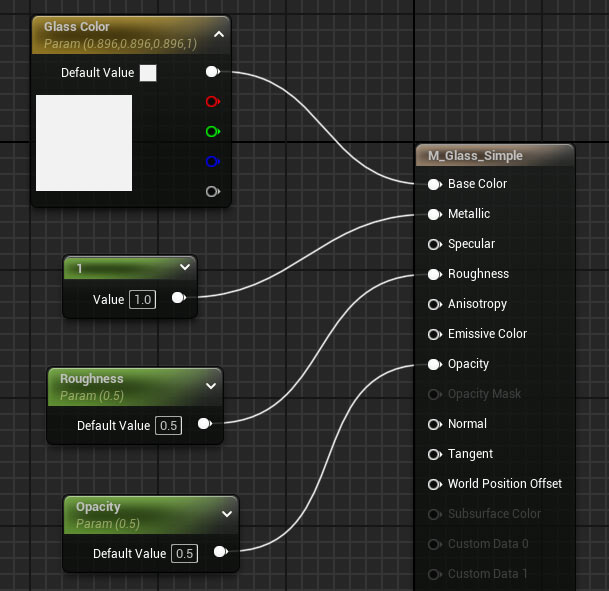Image resolution: width=609 pixels, height=591 pixels.
Task: Expand the constant 1 node chevron
Action: pos(184,267)
